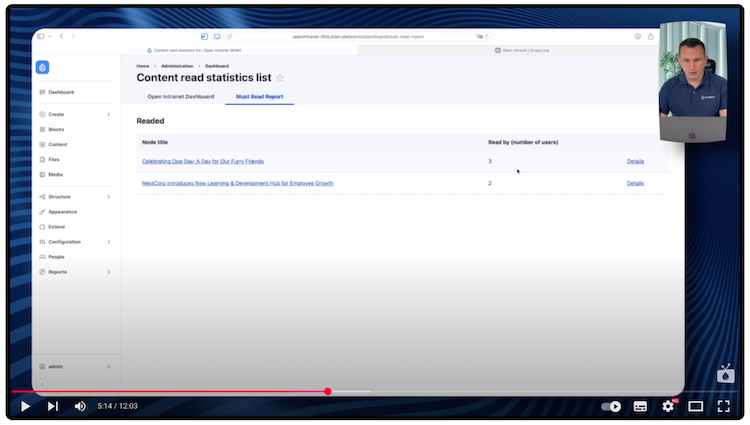Click the red progress bar scrubber
This screenshot has height=425, width=750.
pyautogui.click(x=328, y=392)
